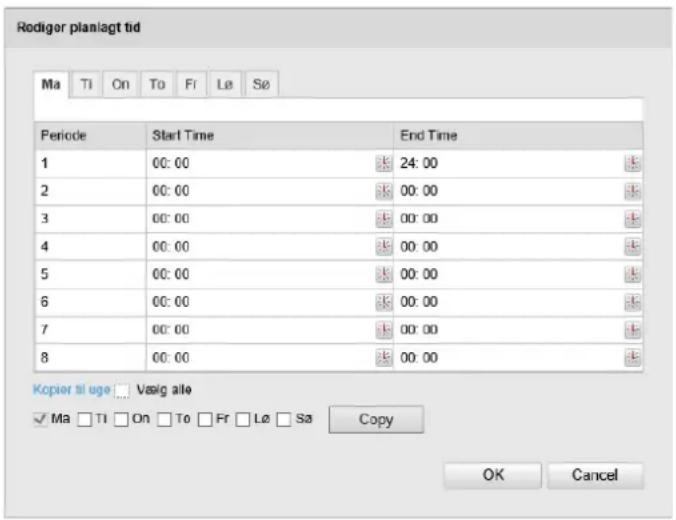Screen dimensions: 676x520
Task: Switch to the Ti day tab
Action: pos(86,84)
